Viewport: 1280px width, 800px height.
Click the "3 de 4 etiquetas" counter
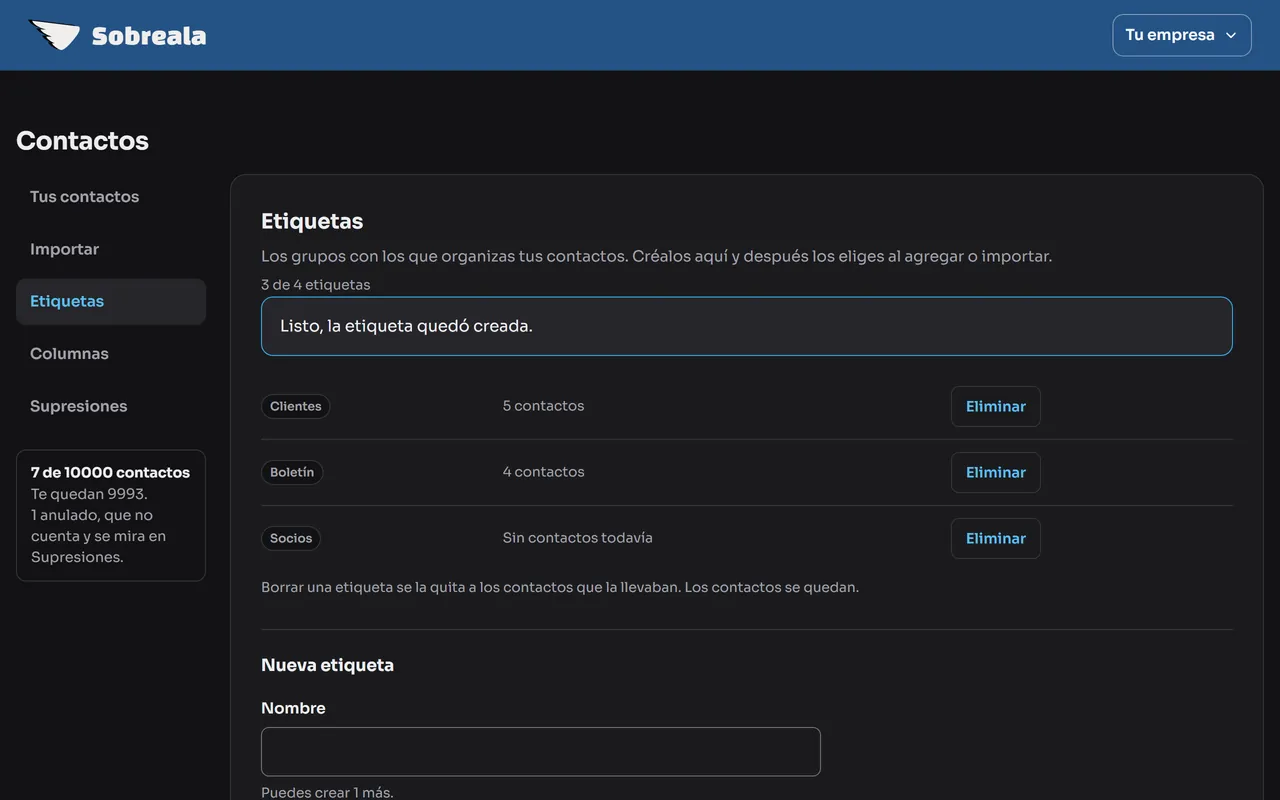[315, 285]
